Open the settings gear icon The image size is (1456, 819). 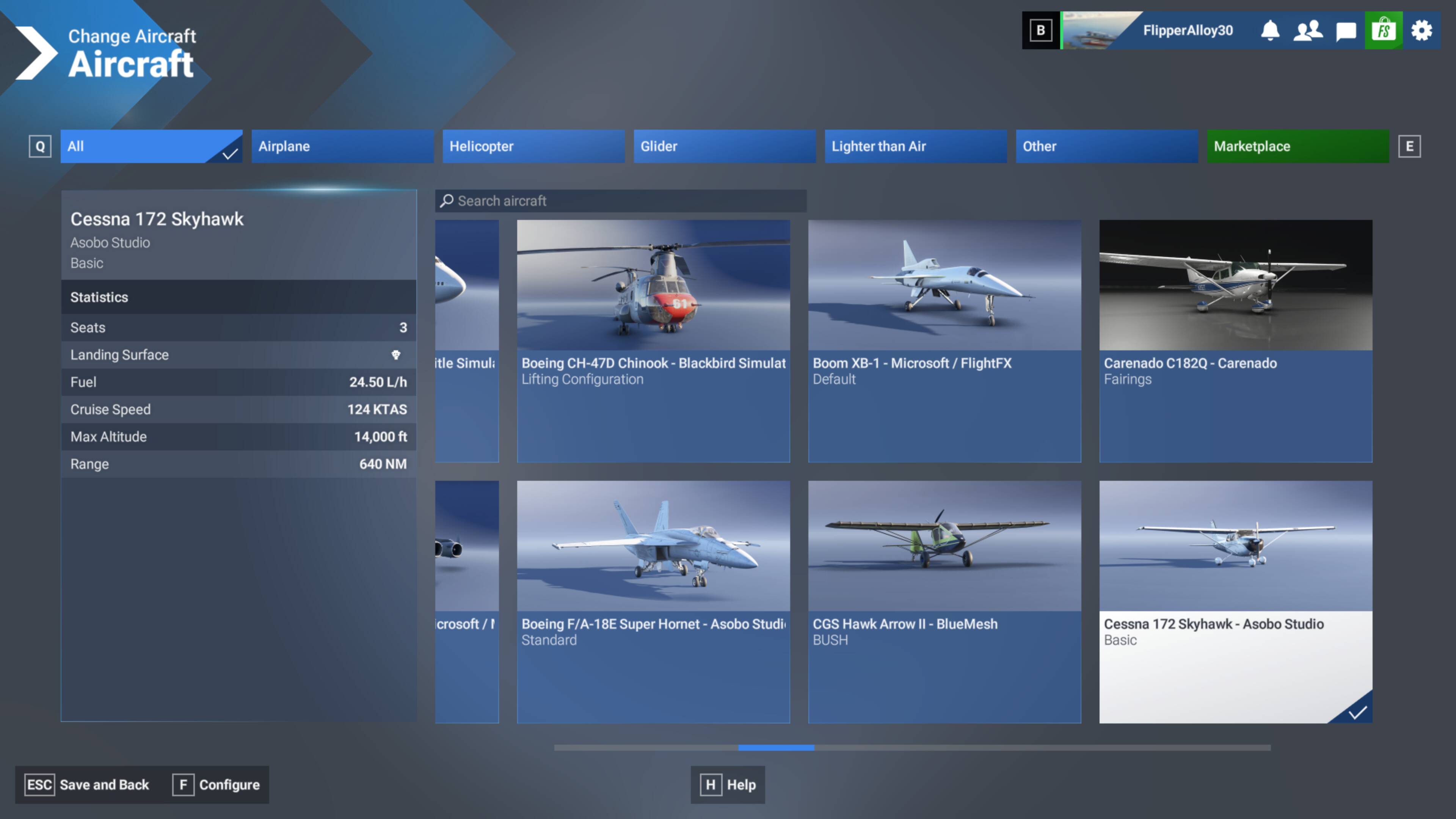[1421, 30]
